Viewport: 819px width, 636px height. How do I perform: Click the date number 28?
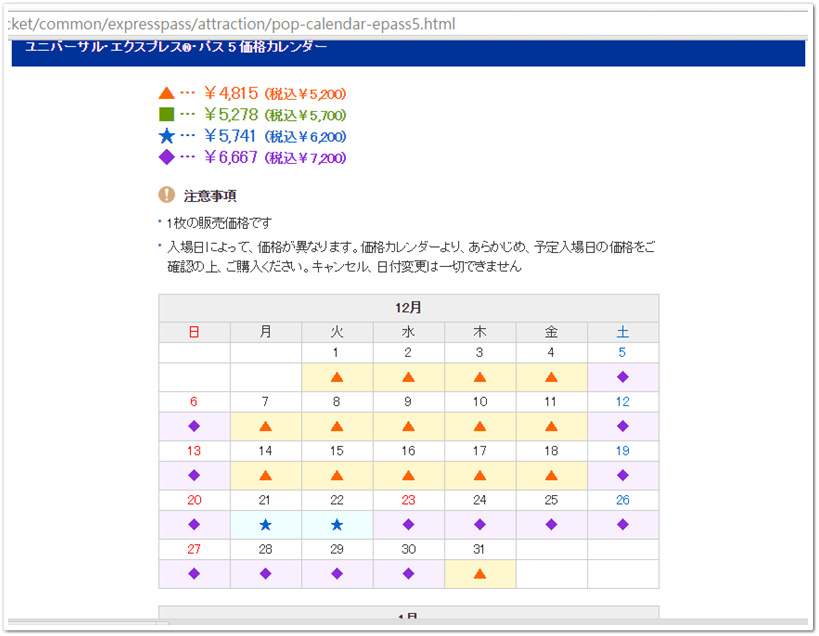click(265, 549)
